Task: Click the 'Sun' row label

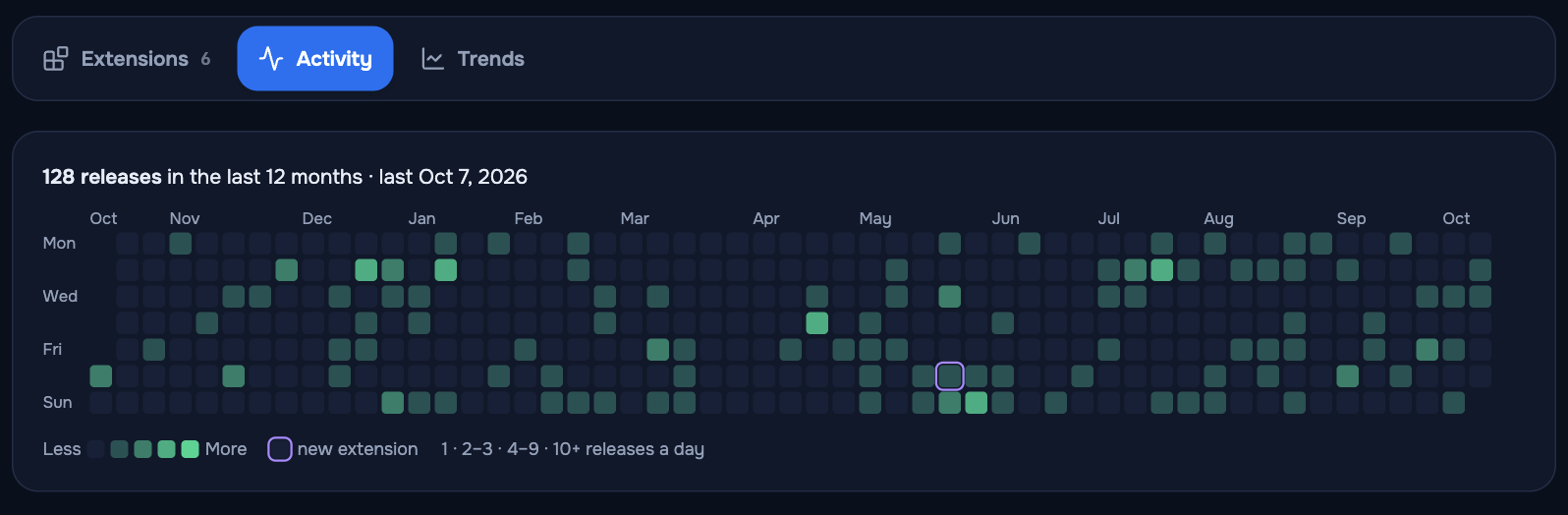Action: coord(57,402)
